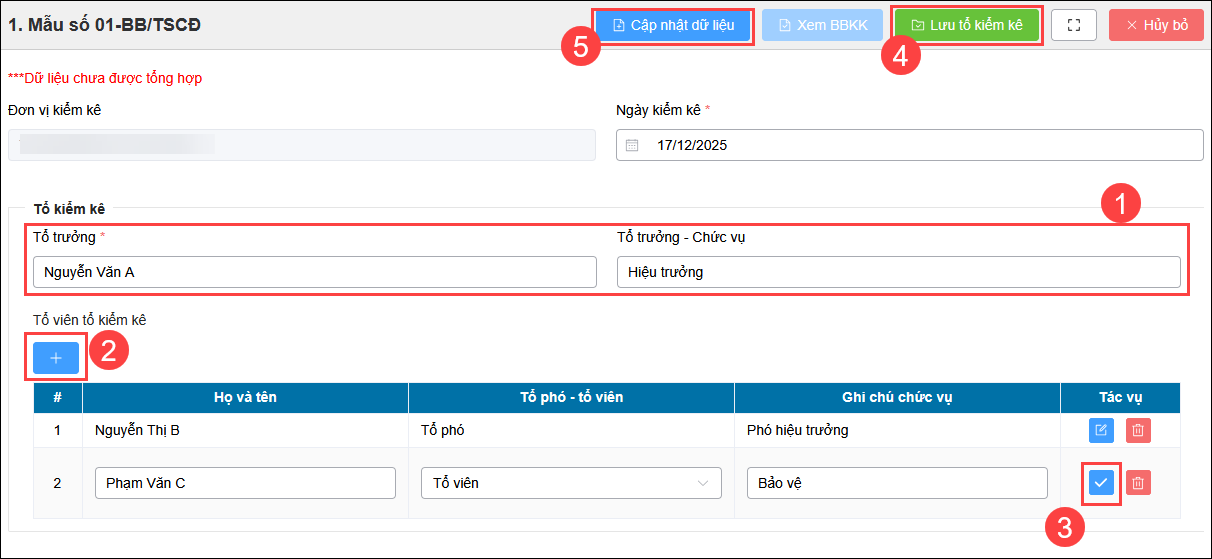Click Tổ trưởng - Chức vụ input field
The width and height of the screenshot is (1212, 559).
pyautogui.click(x=898, y=272)
